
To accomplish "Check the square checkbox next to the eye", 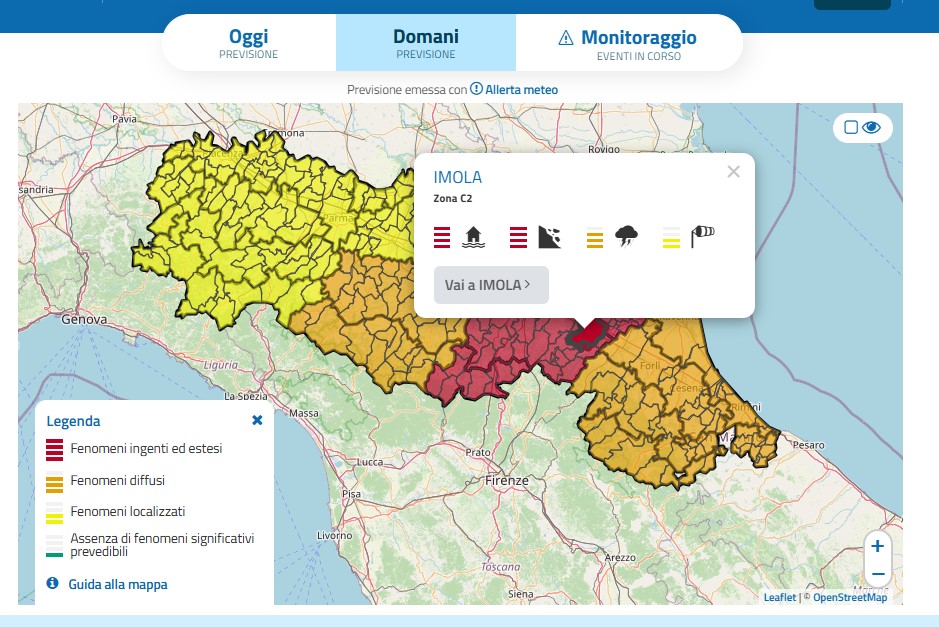I will click(850, 128).
